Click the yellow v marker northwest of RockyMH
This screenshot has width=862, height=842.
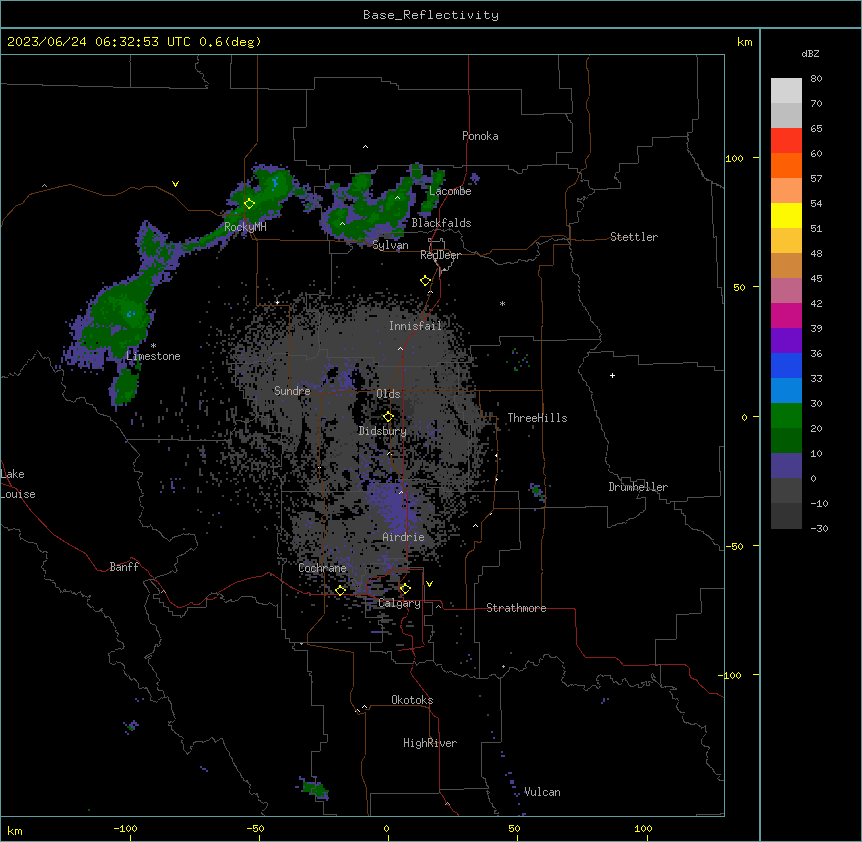(175, 184)
